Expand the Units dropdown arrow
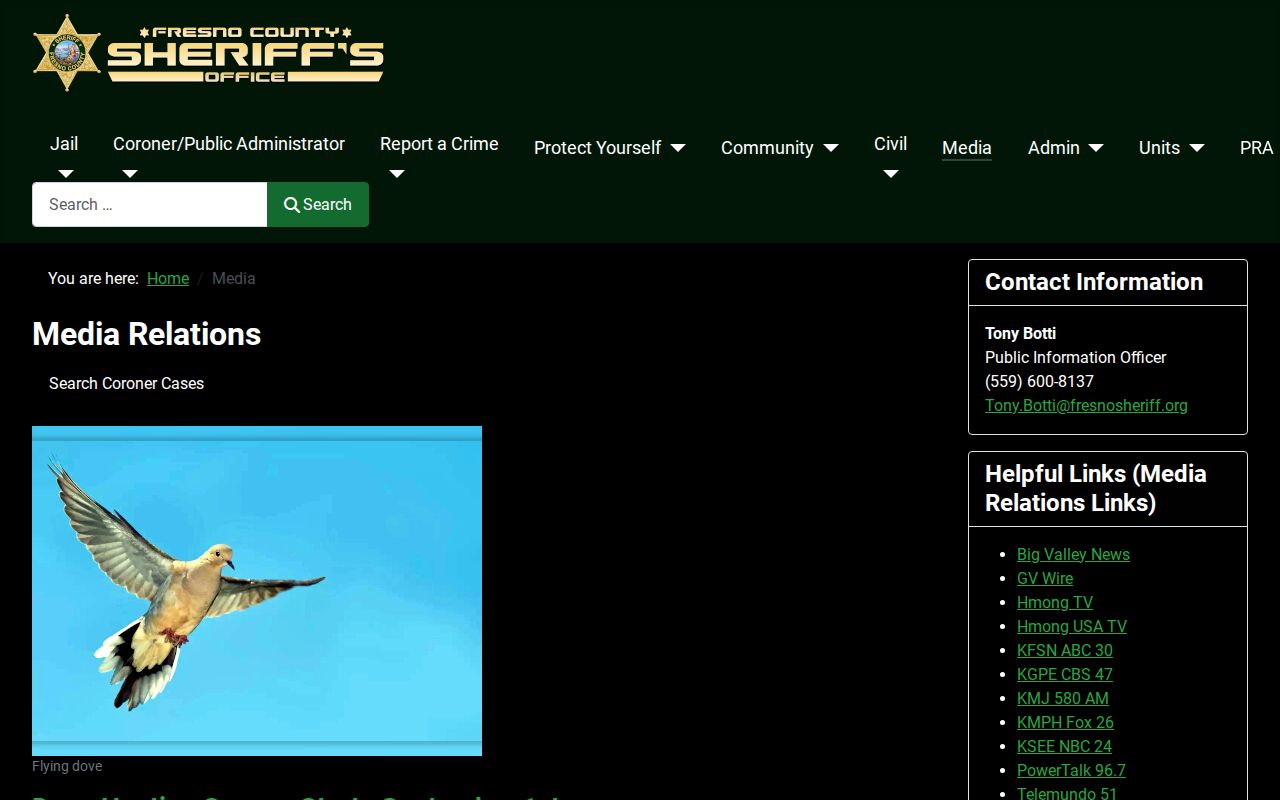 (1196, 148)
